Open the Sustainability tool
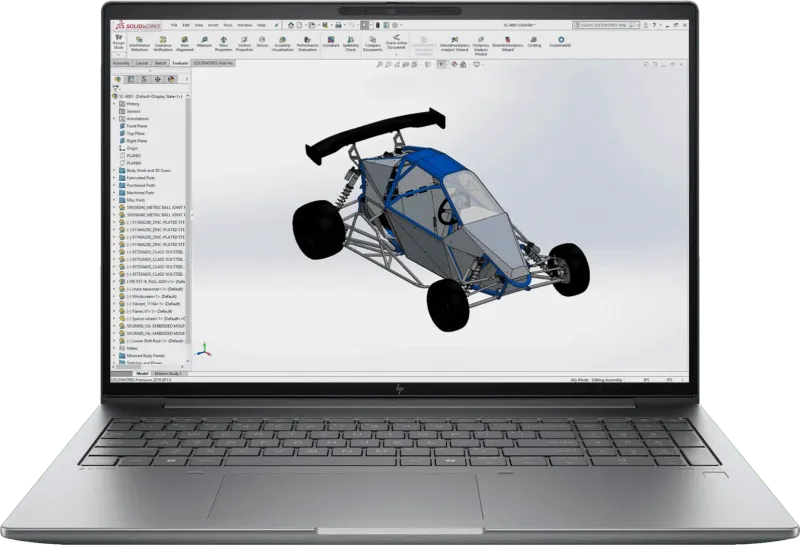The height and width of the screenshot is (545, 800). pyautogui.click(x=560, y=42)
